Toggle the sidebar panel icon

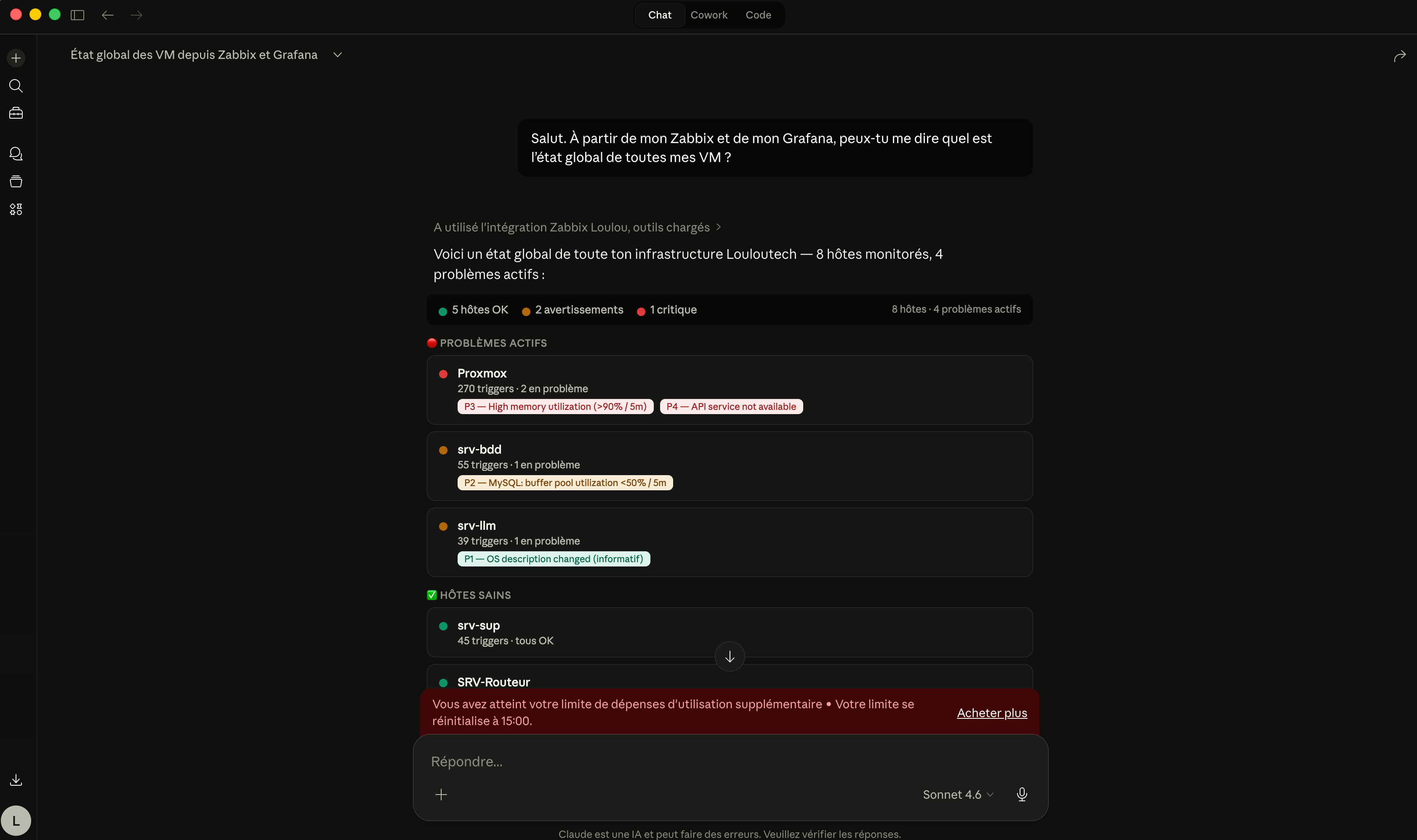tap(77, 15)
